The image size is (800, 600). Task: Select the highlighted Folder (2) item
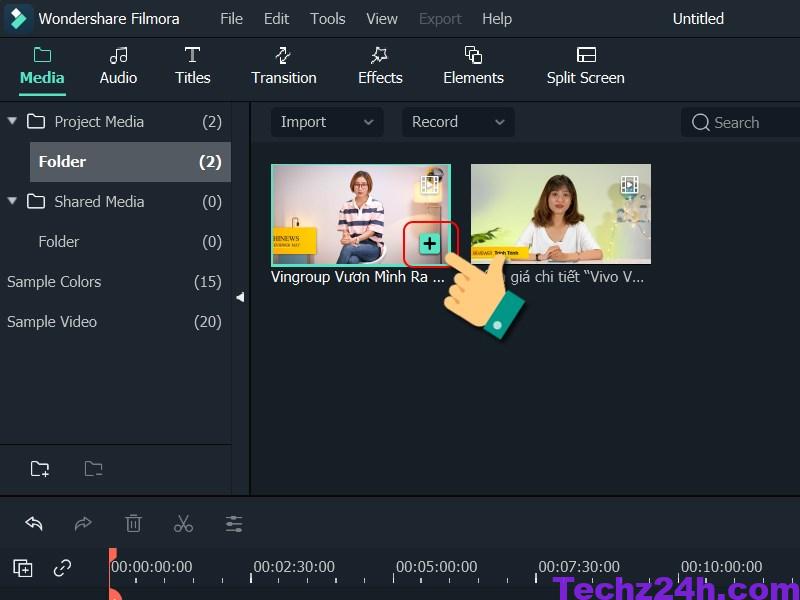[130, 162]
